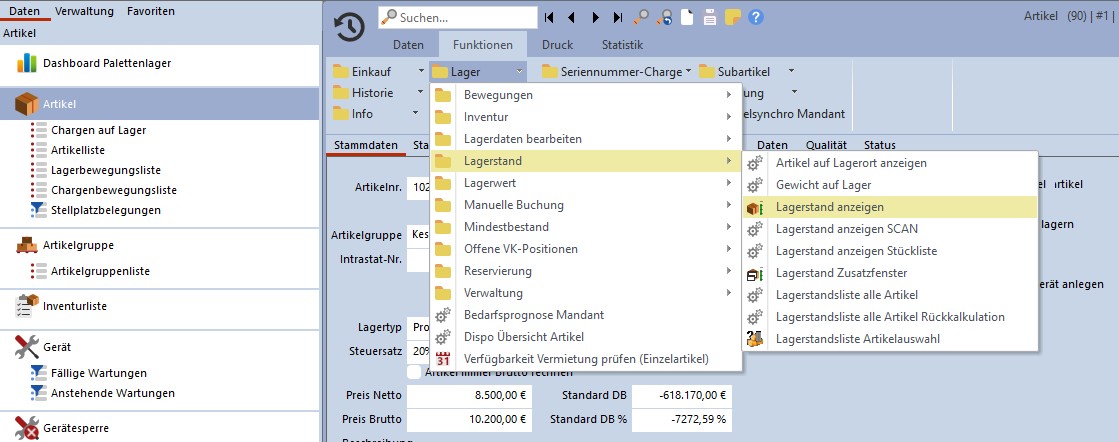This screenshot has width=1119, height=442.
Task: Open Gerätesperre crossed tools icon
Action: click(x=26, y=428)
